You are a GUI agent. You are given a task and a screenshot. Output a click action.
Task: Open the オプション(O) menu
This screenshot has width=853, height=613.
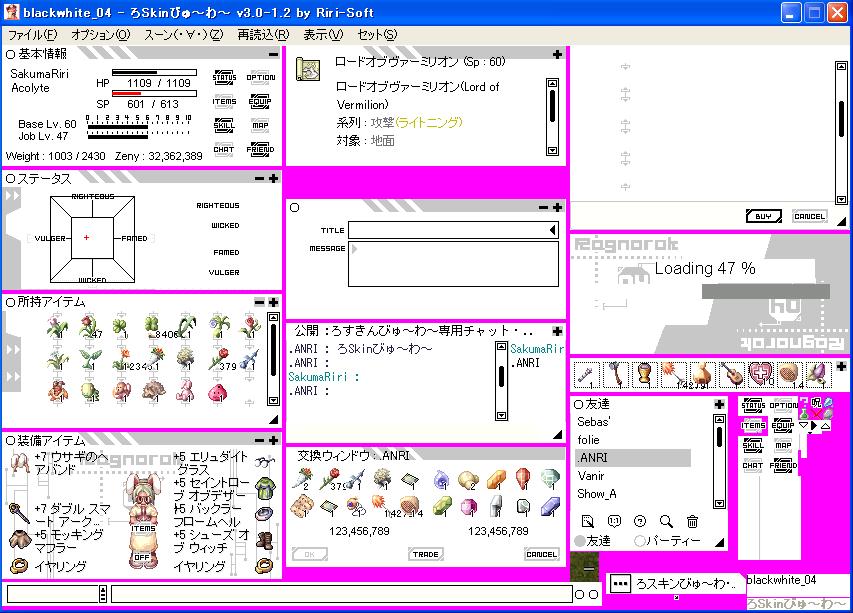(x=101, y=35)
